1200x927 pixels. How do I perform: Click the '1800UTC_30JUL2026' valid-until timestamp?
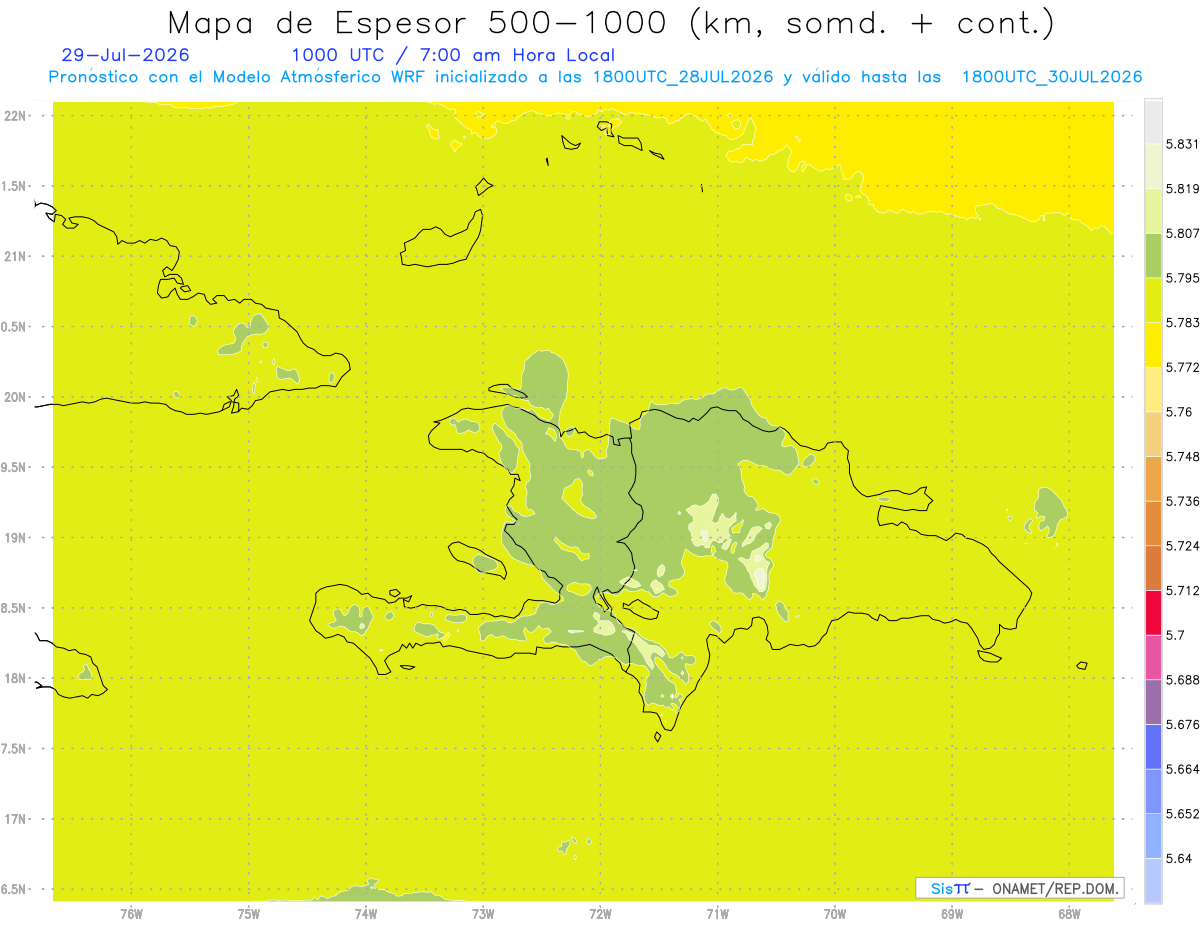click(x=1052, y=77)
